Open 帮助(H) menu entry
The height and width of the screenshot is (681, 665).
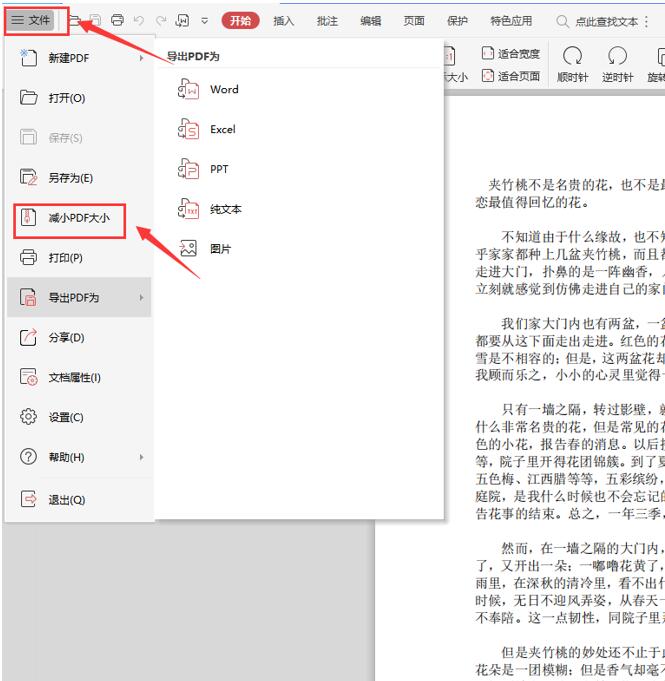pyautogui.click(x=79, y=457)
